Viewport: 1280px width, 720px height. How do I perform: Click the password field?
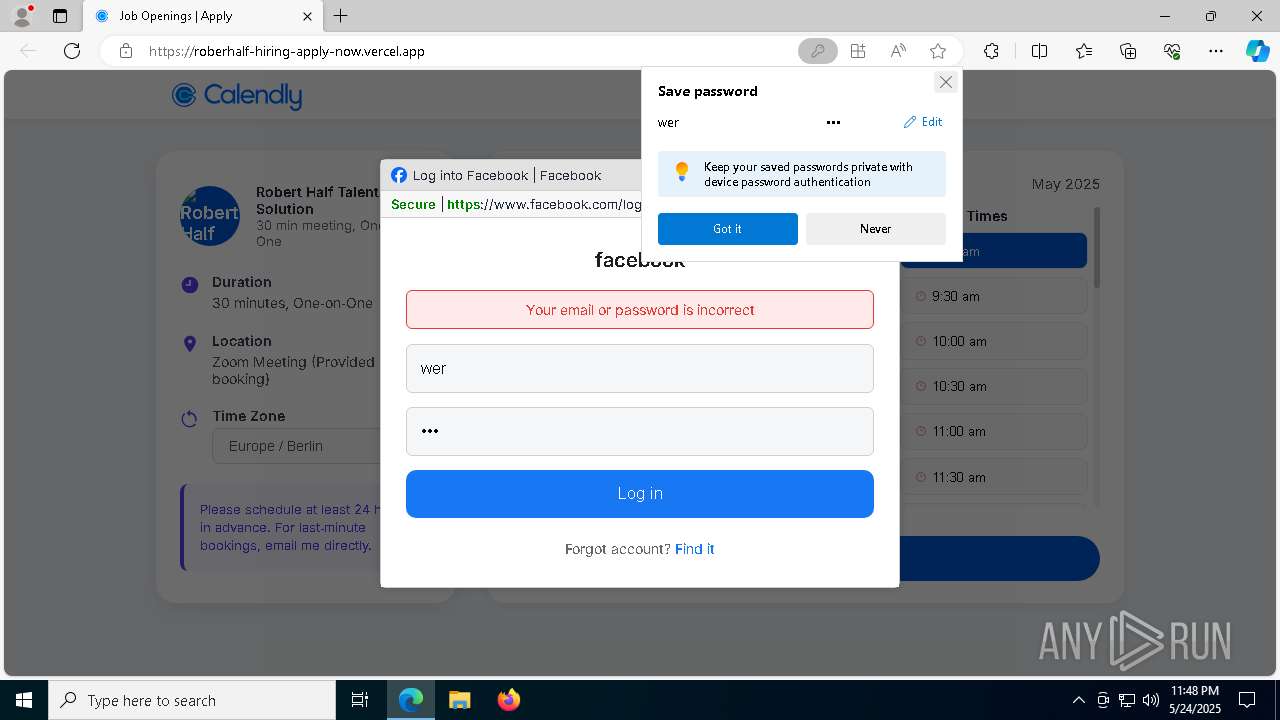[x=640, y=431]
